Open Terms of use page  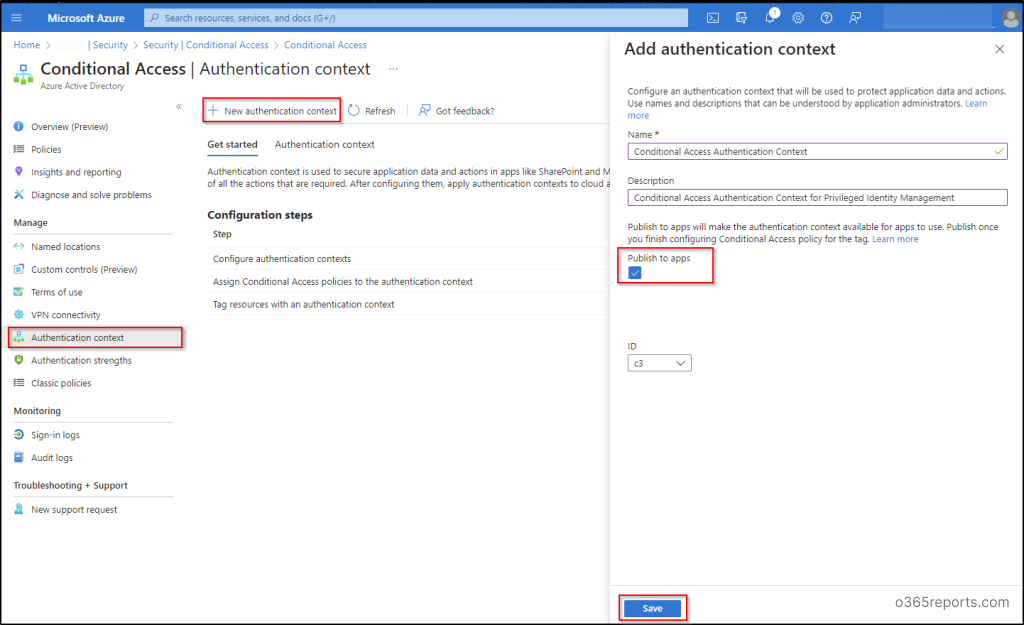(x=56, y=293)
